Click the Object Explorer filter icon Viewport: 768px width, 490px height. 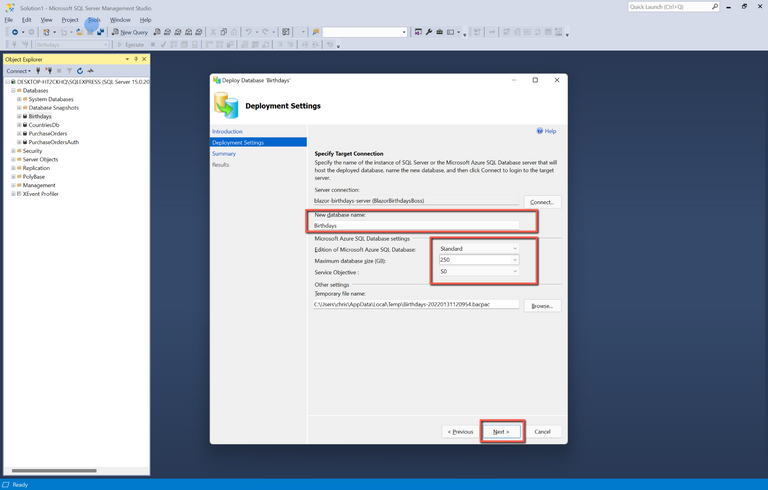[x=68, y=71]
